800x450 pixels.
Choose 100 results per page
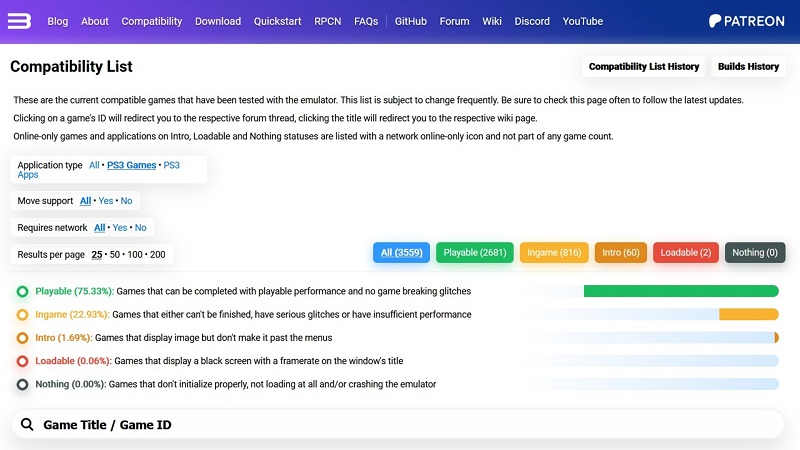click(x=135, y=254)
